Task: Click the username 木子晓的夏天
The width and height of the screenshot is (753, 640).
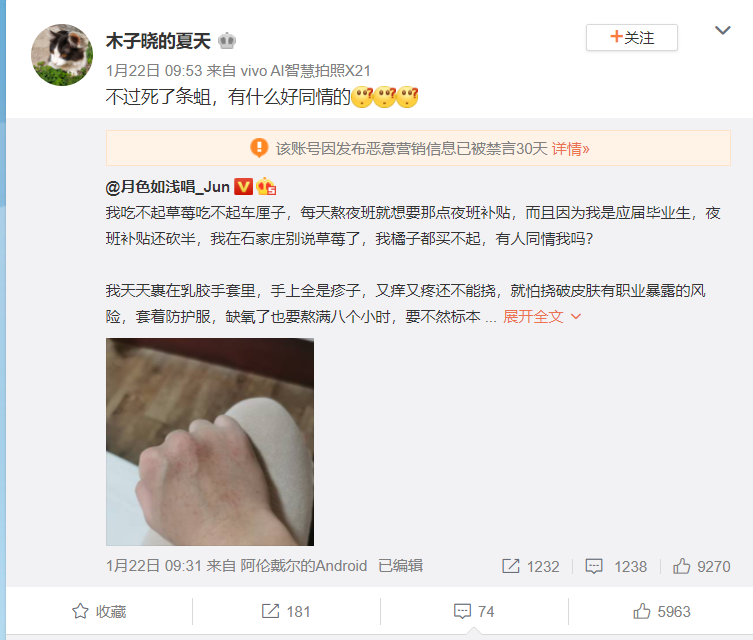Action: pos(158,41)
